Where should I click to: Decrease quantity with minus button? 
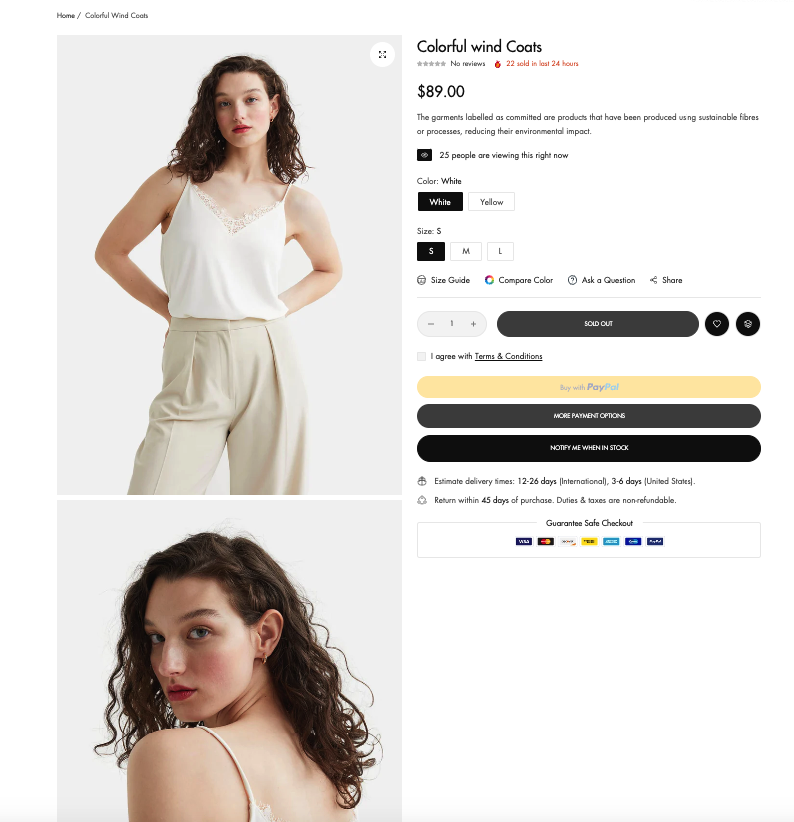pyautogui.click(x=431, y=324)
